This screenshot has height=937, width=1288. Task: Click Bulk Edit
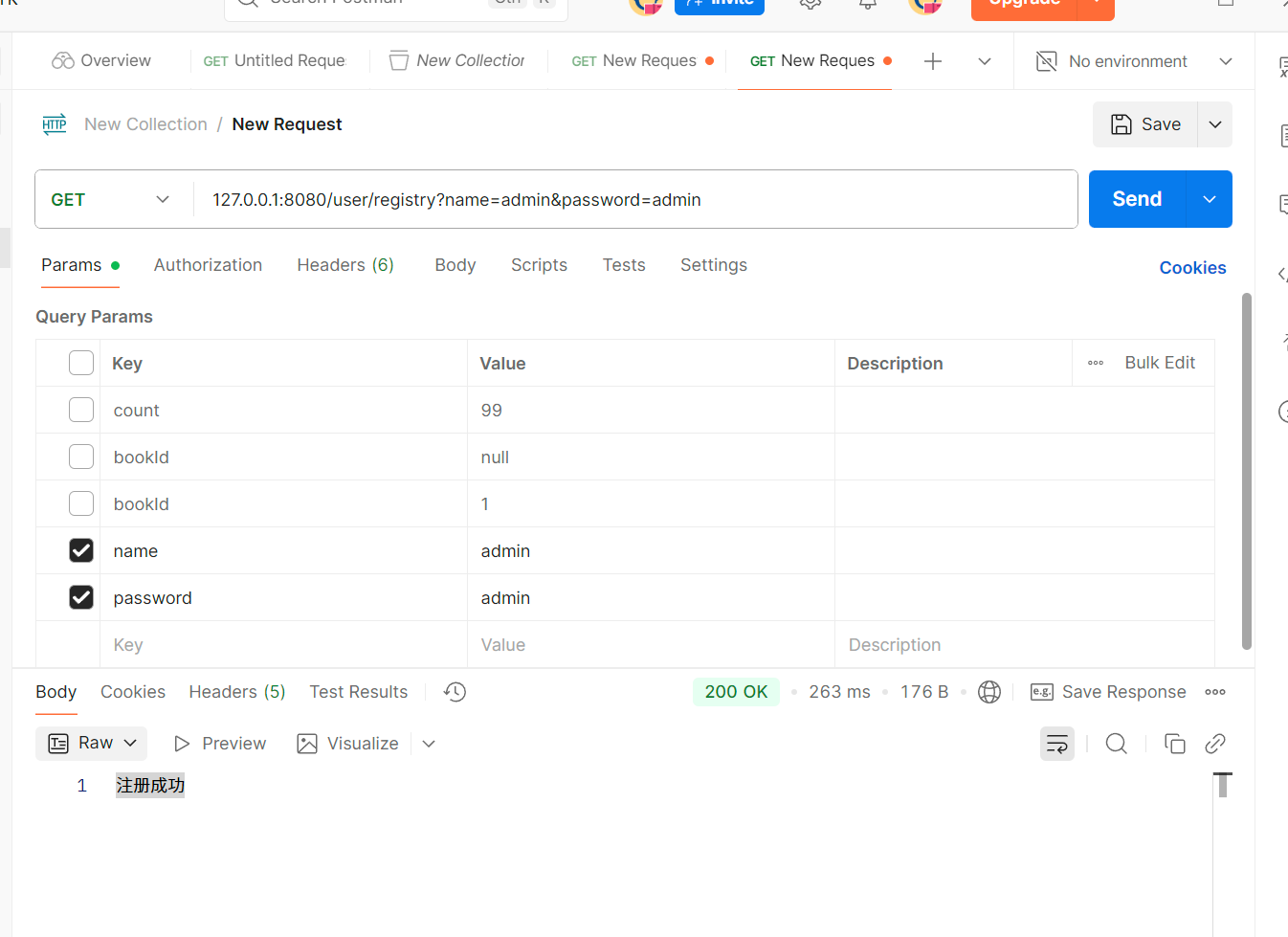pos(1160,363)
